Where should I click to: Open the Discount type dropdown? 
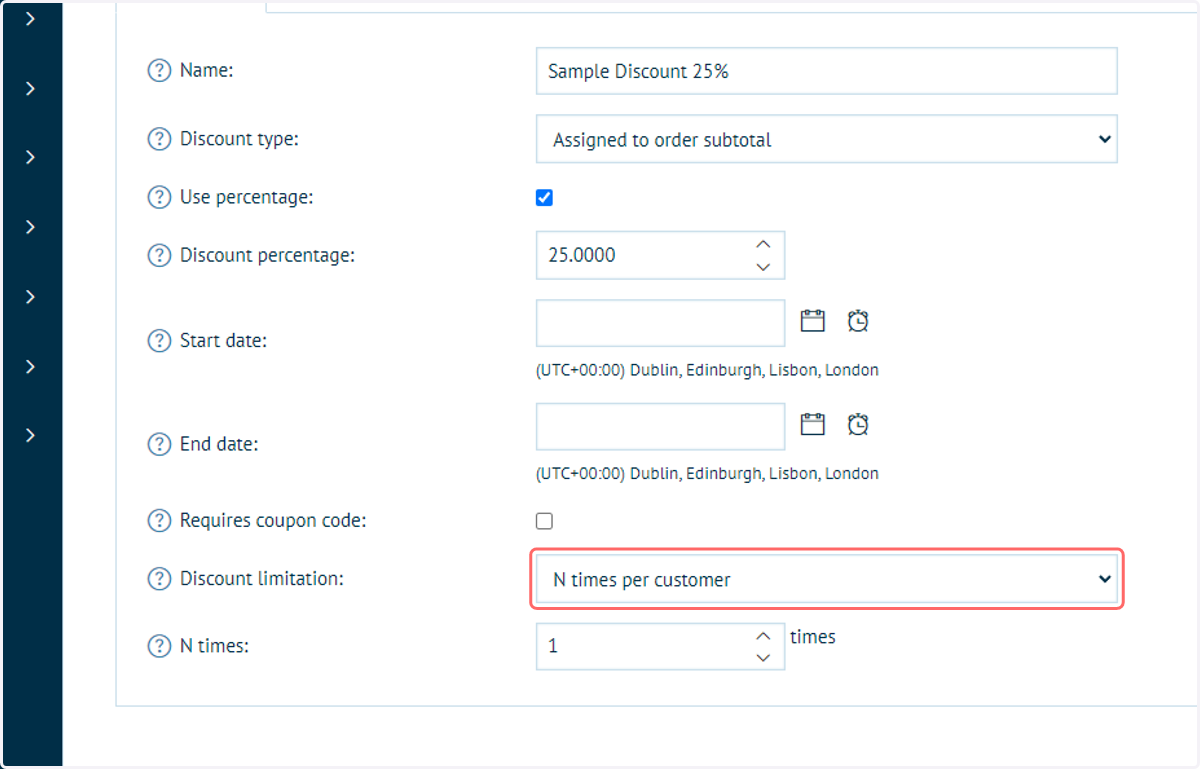tap(826, 139)
